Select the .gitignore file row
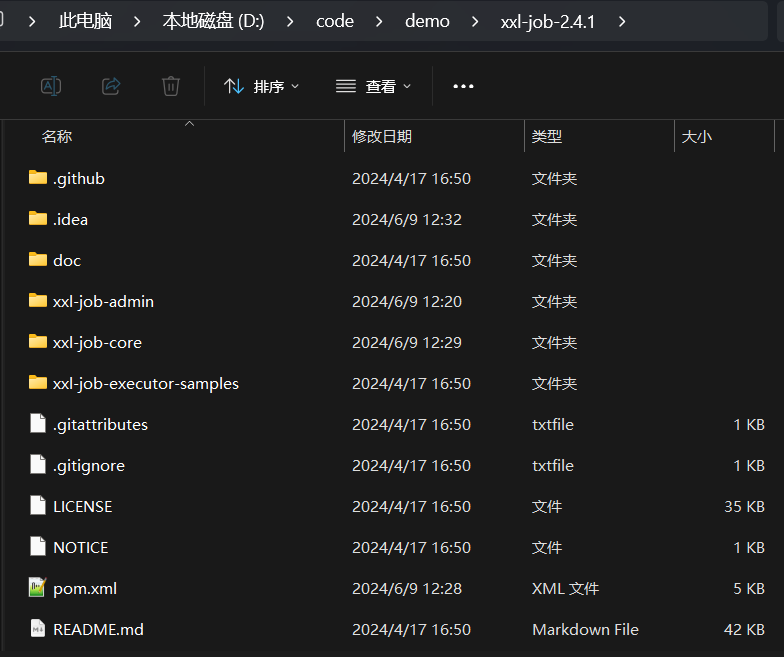The image size is (784, 657). click(x=89, y=465)
